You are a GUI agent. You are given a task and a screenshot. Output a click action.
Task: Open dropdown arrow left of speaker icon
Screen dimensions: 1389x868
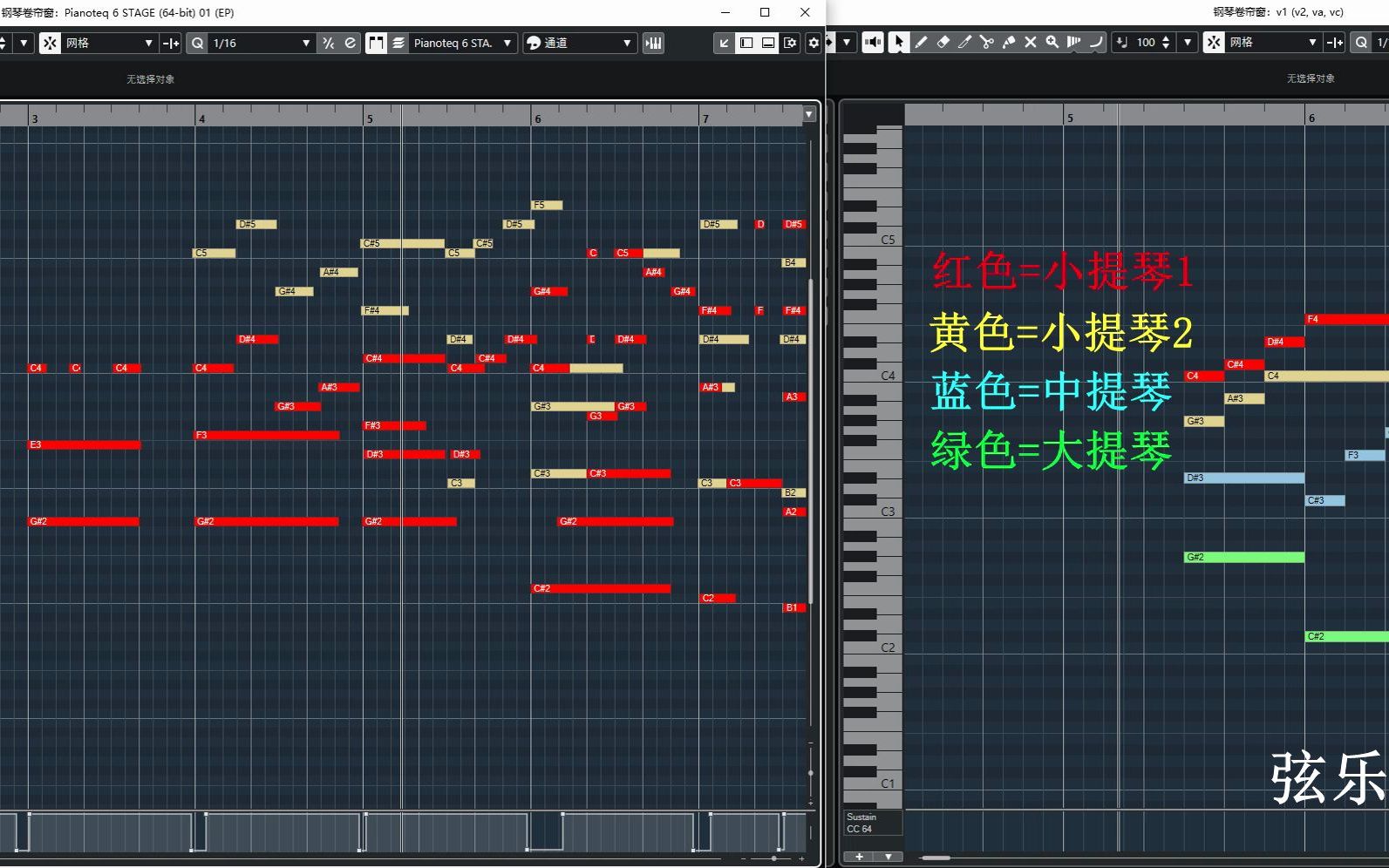point(846,42)
